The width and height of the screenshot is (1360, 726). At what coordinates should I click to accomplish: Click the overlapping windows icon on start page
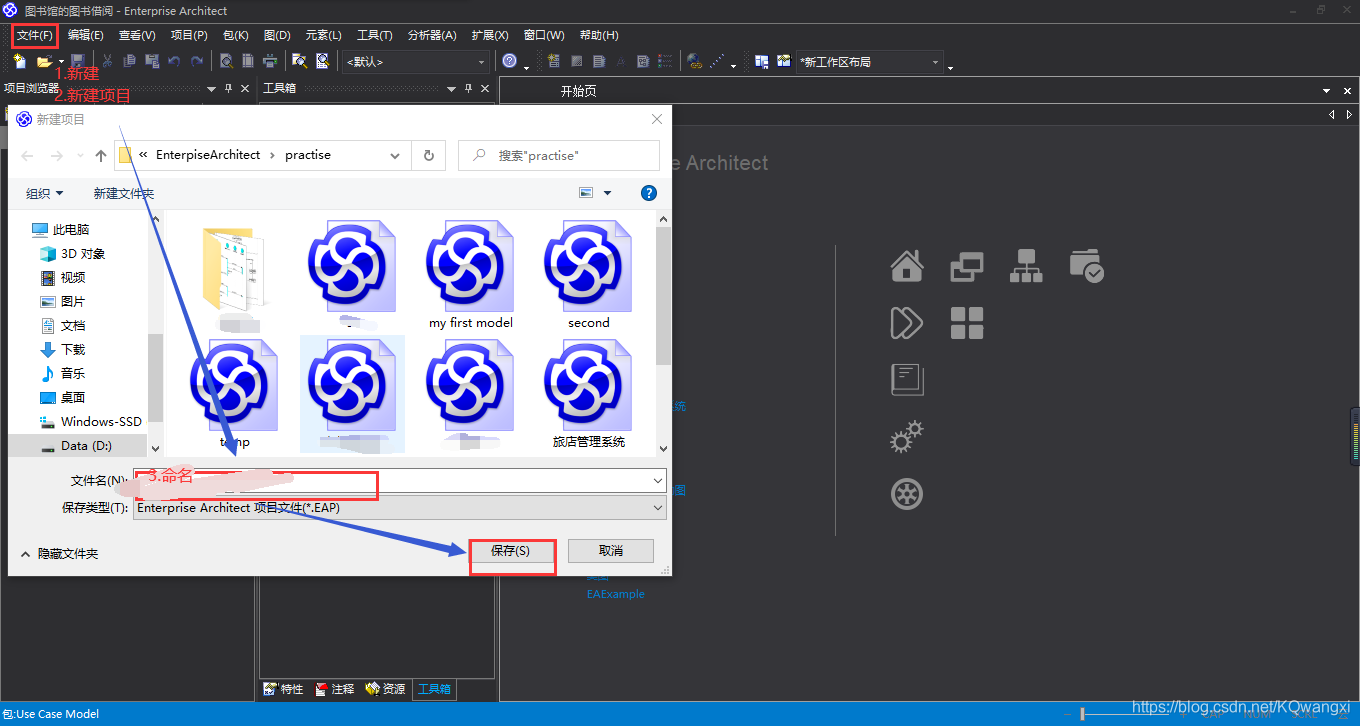(967, 266)
